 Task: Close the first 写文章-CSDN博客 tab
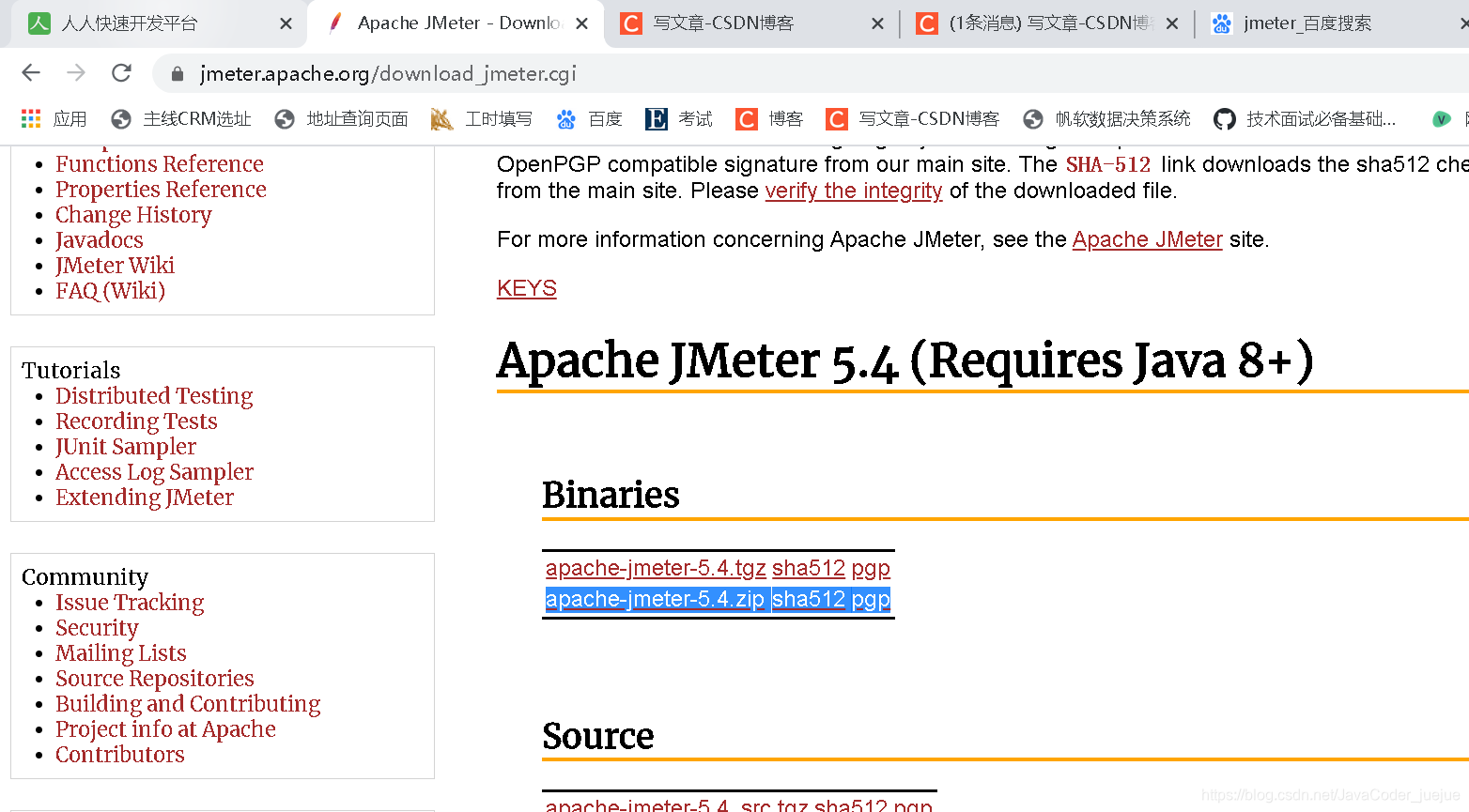coord(877,23)
